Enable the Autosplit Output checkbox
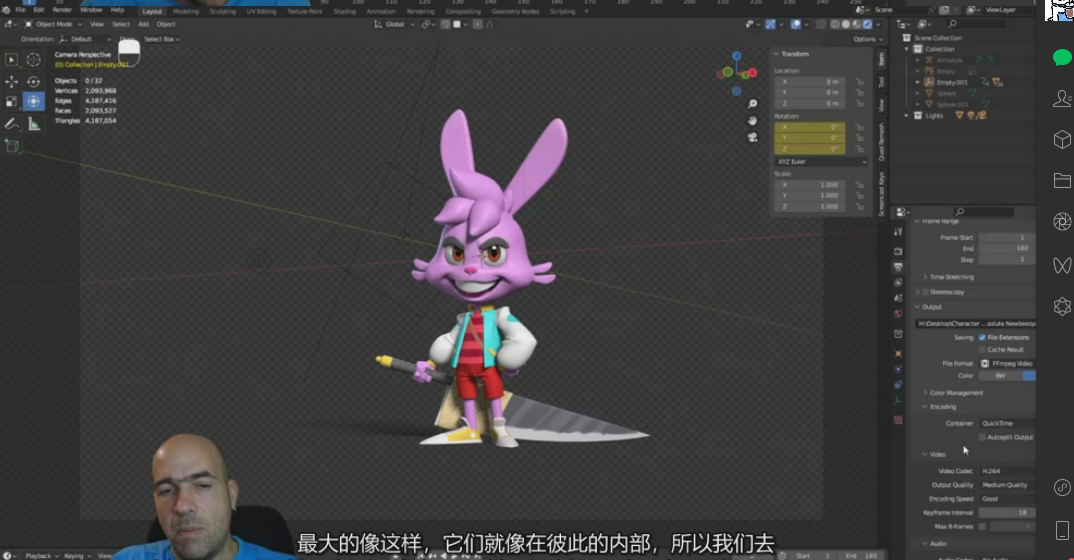Viewport: 1074px width, 560px height. coord(982,437)
